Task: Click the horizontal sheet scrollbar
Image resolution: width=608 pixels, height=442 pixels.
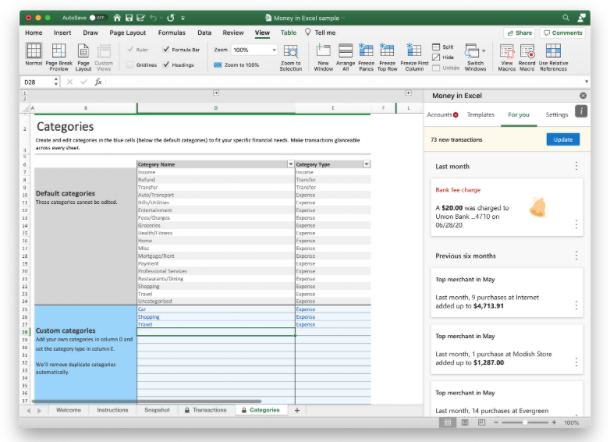Action: pyautogui.click(x=147, y=402)
